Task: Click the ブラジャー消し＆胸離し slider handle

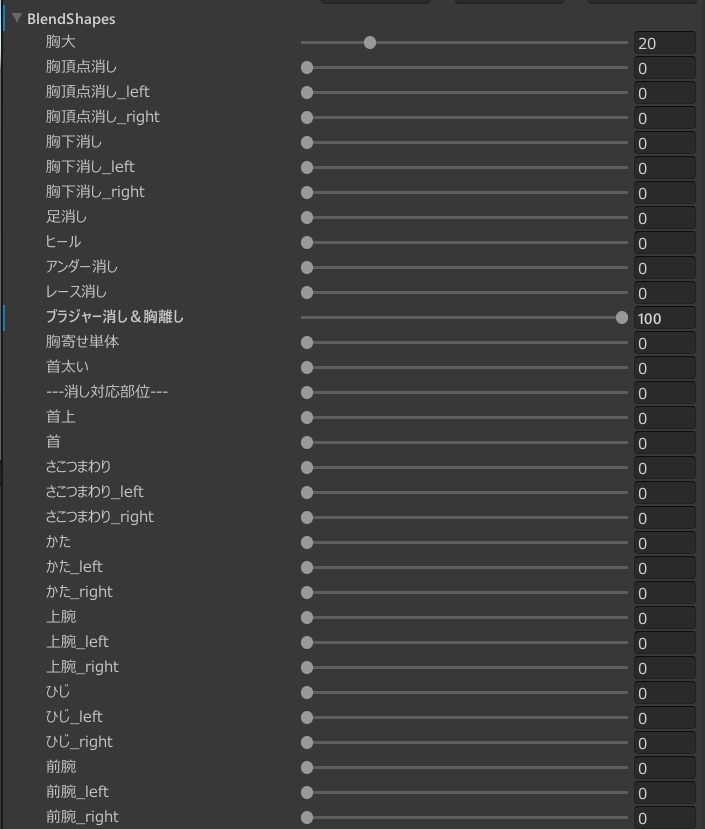Action: [622, 318]
